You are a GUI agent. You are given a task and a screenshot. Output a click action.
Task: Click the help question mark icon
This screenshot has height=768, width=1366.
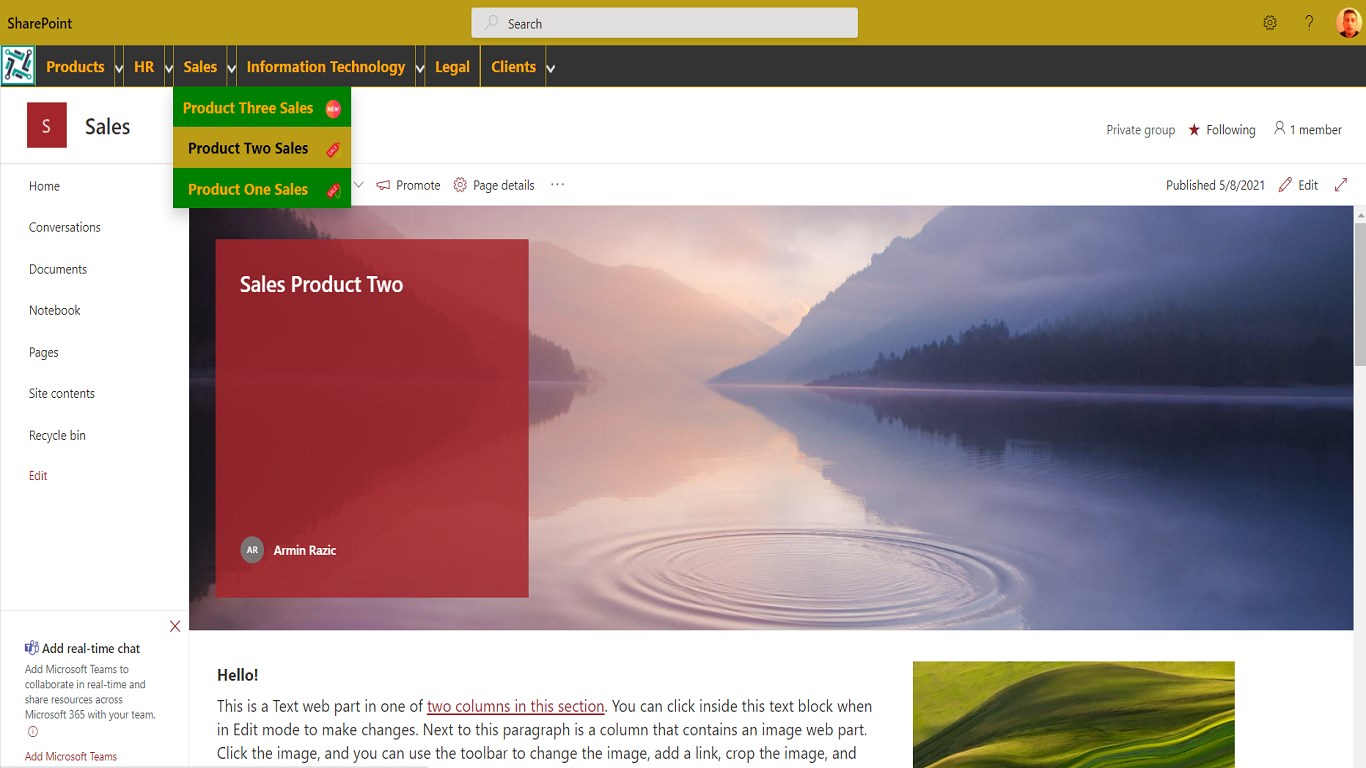(x=1309, y=23)
